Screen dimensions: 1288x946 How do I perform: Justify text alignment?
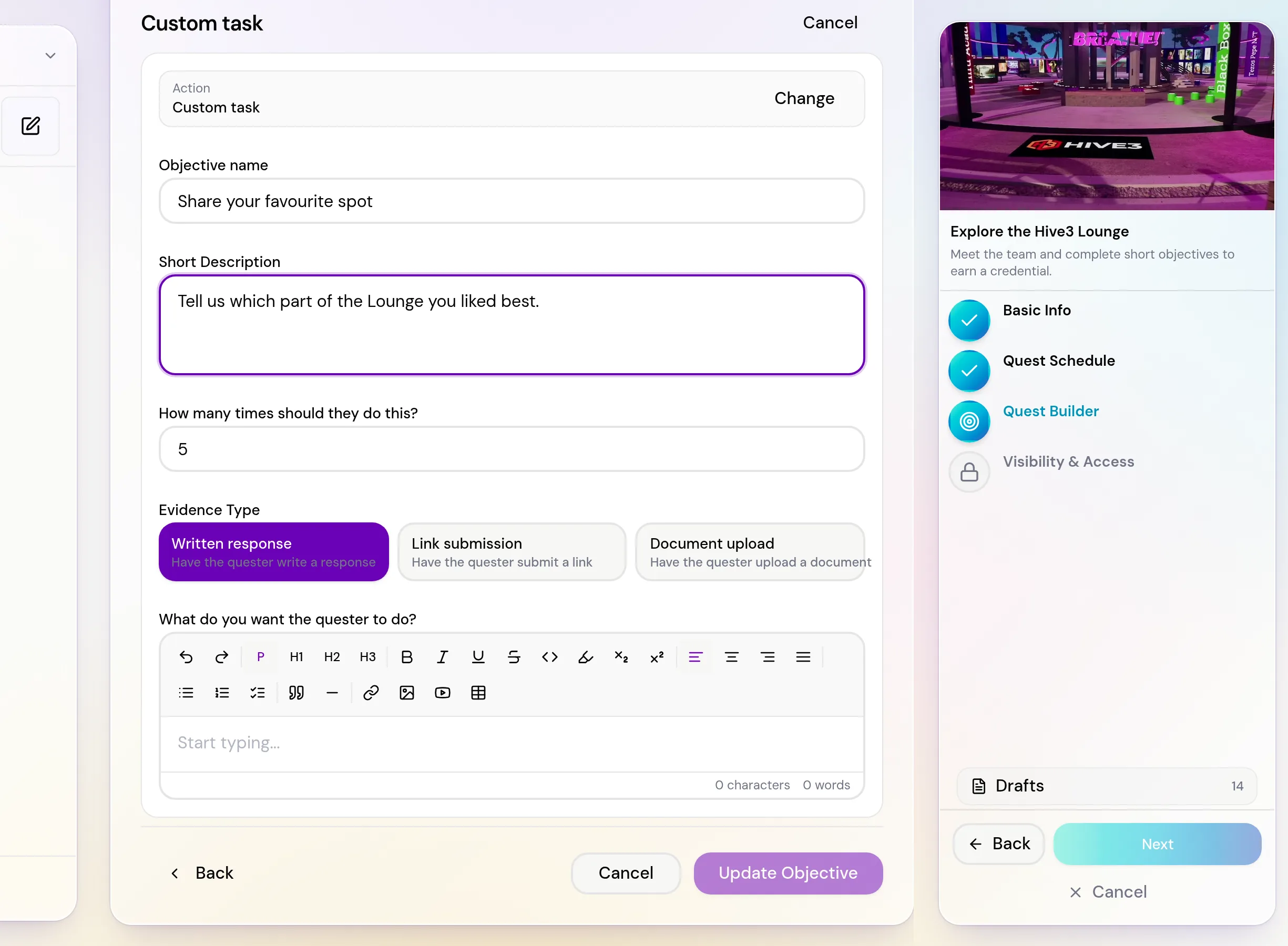[x=803, y=657]
